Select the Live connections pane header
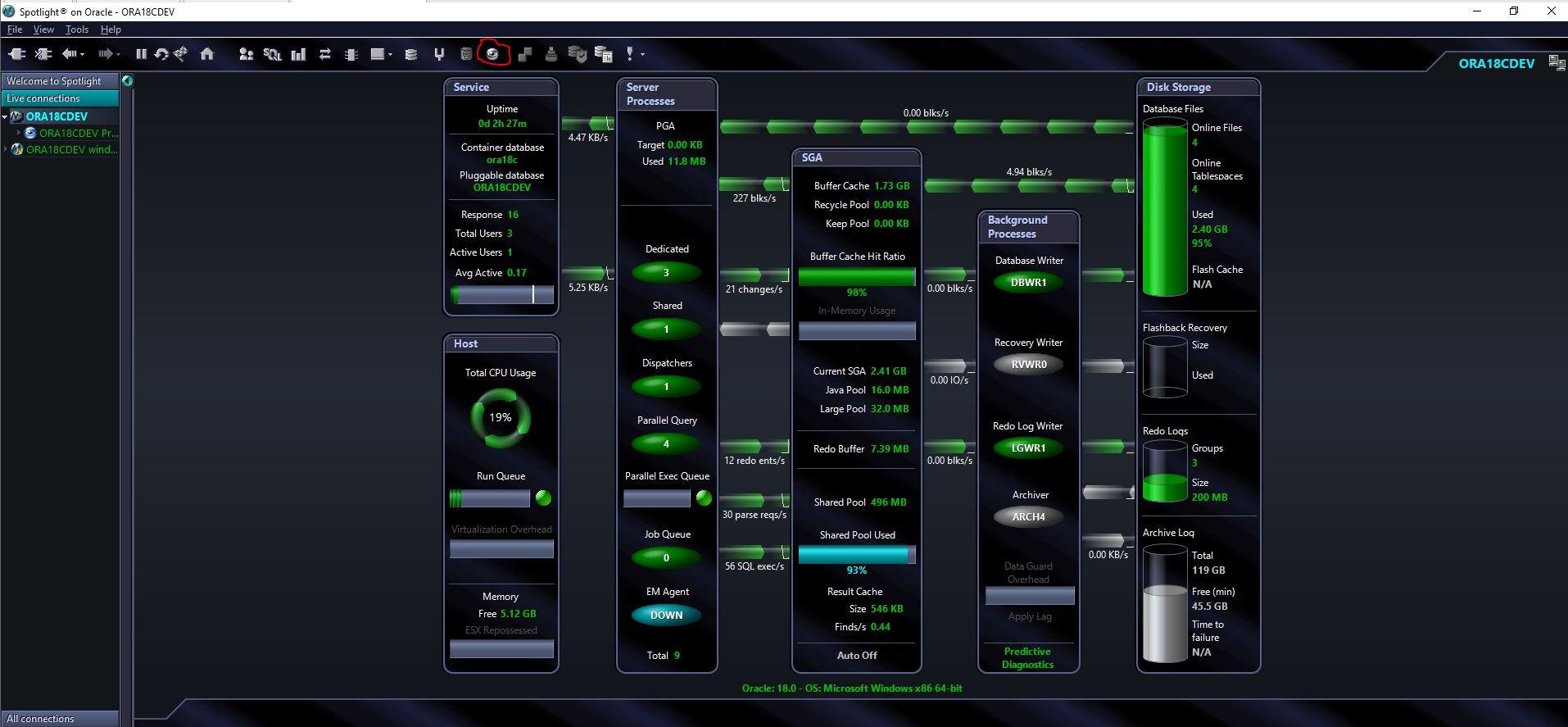This screenshot has width=1568, height=727. 60,98
